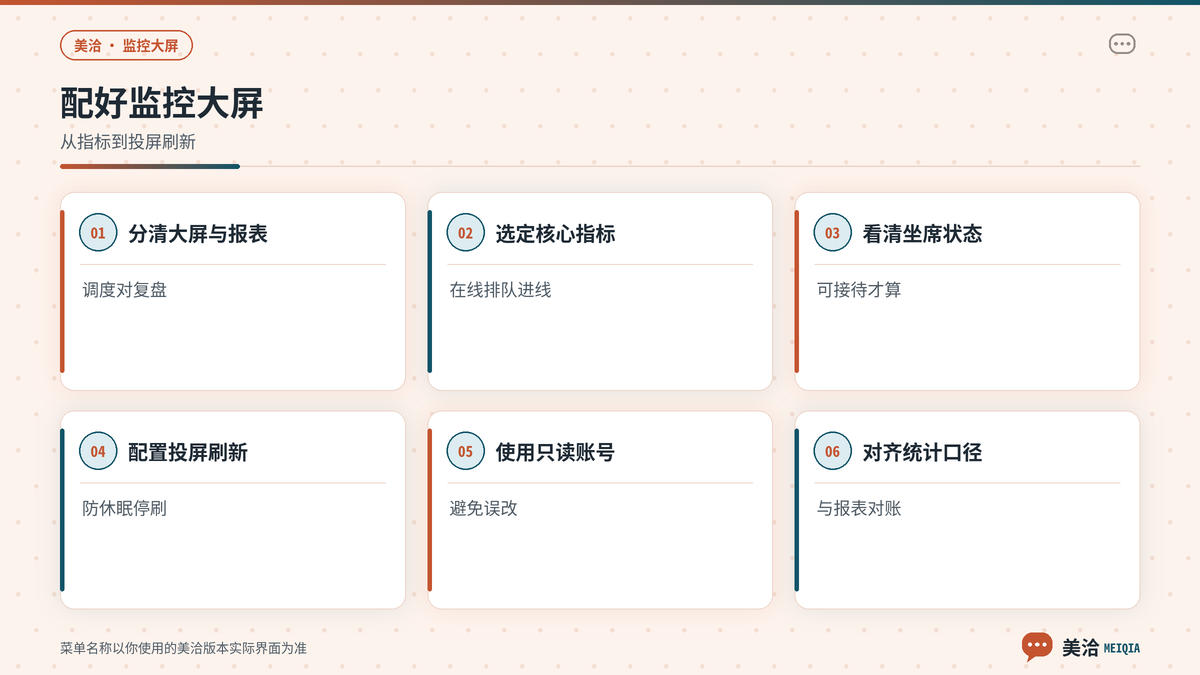This screenshot has height=675, width=1200.
Task: Click the text 在线排队进线
Action: click(x=500, y=290)
